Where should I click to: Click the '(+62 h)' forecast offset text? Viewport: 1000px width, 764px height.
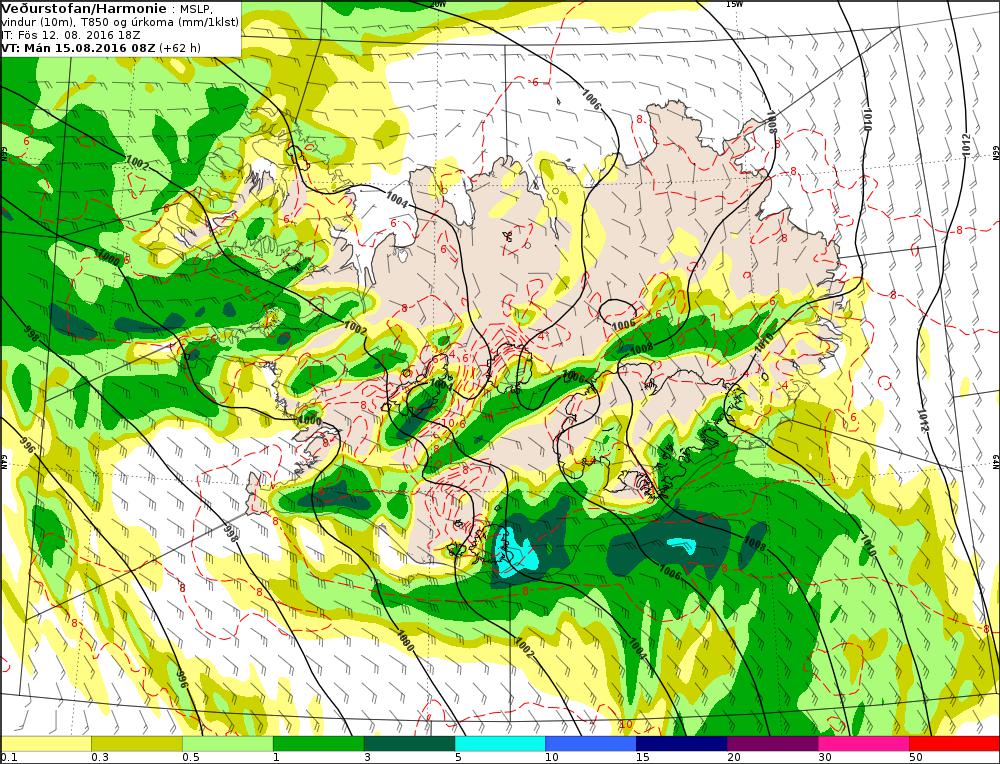coord(179,48)
